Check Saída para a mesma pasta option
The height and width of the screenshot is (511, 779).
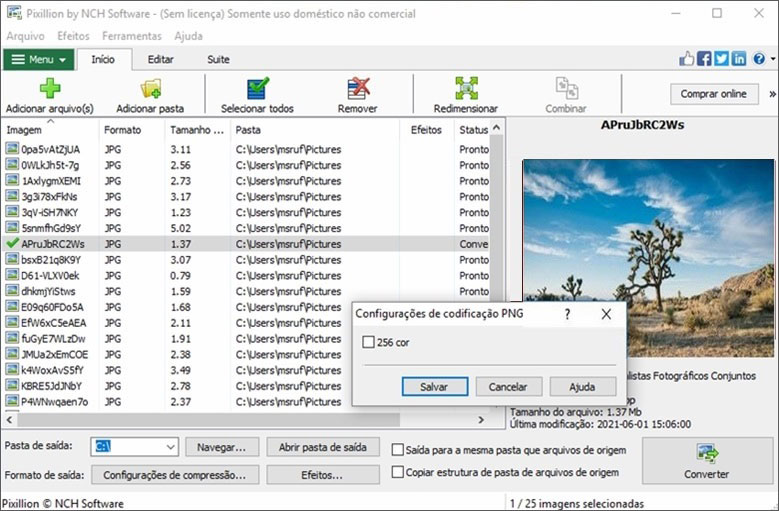397,450
